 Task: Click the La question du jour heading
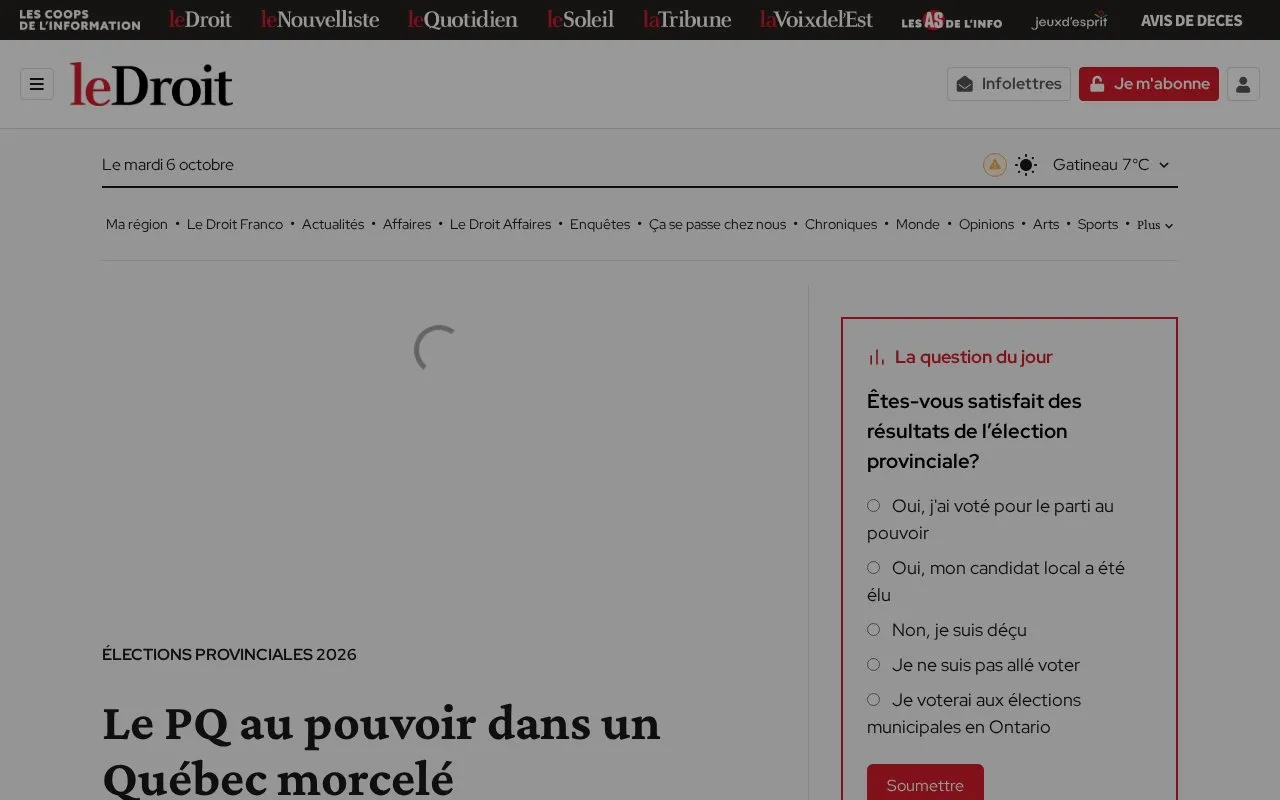pos(973,357)
